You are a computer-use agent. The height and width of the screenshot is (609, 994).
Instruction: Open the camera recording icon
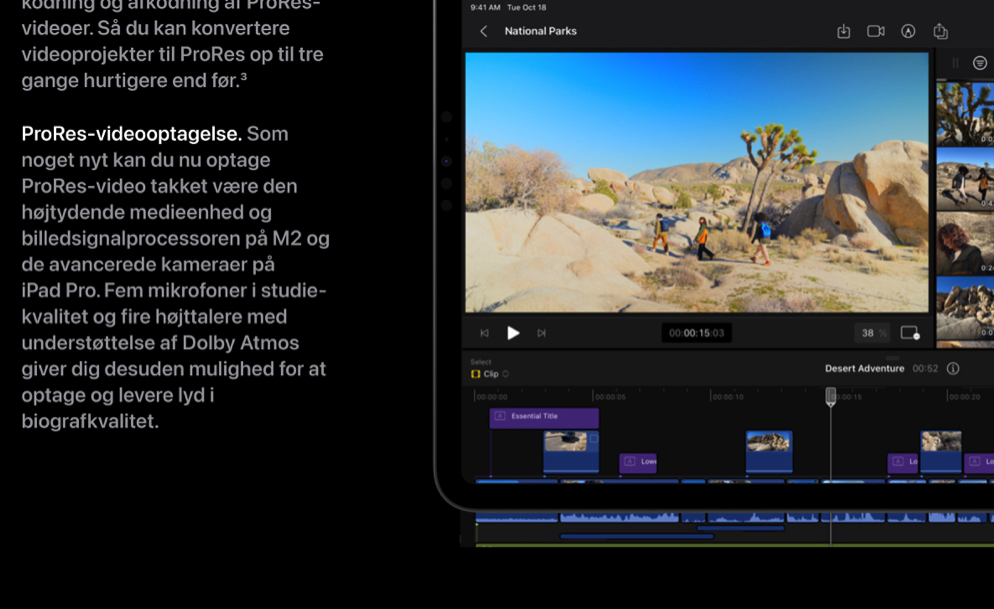click(x=875, y=31)
